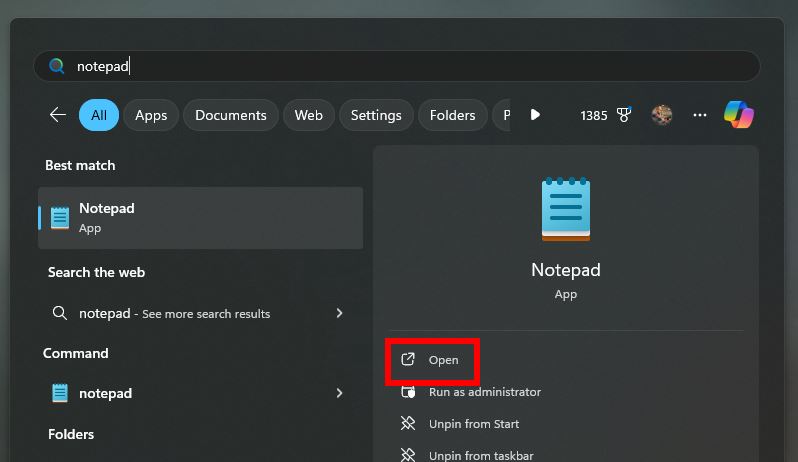Show more filter tabs with play arrow

(535, 114)
